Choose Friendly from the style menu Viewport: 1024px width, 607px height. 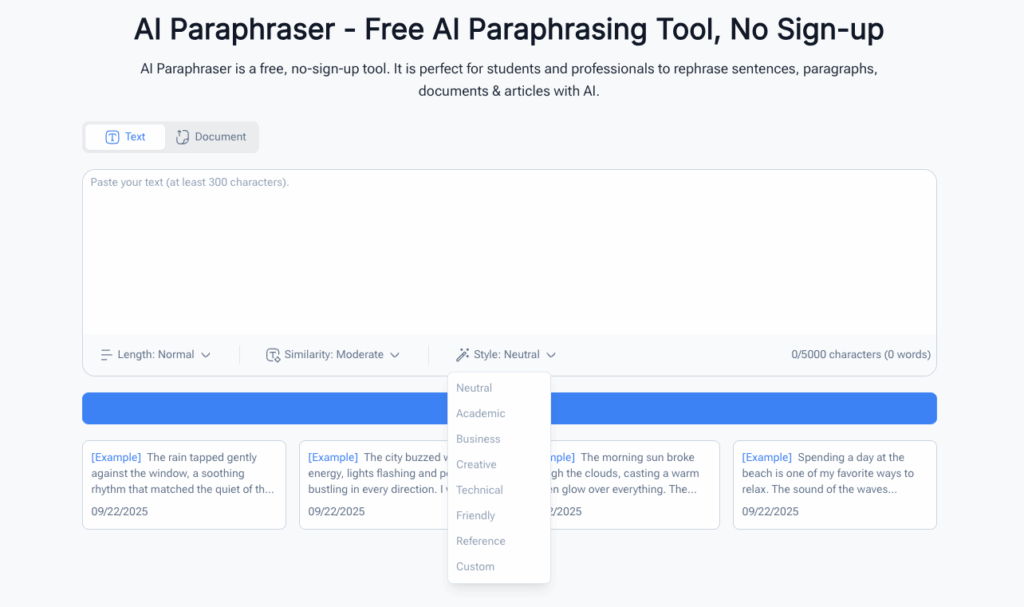coord(475,516)
